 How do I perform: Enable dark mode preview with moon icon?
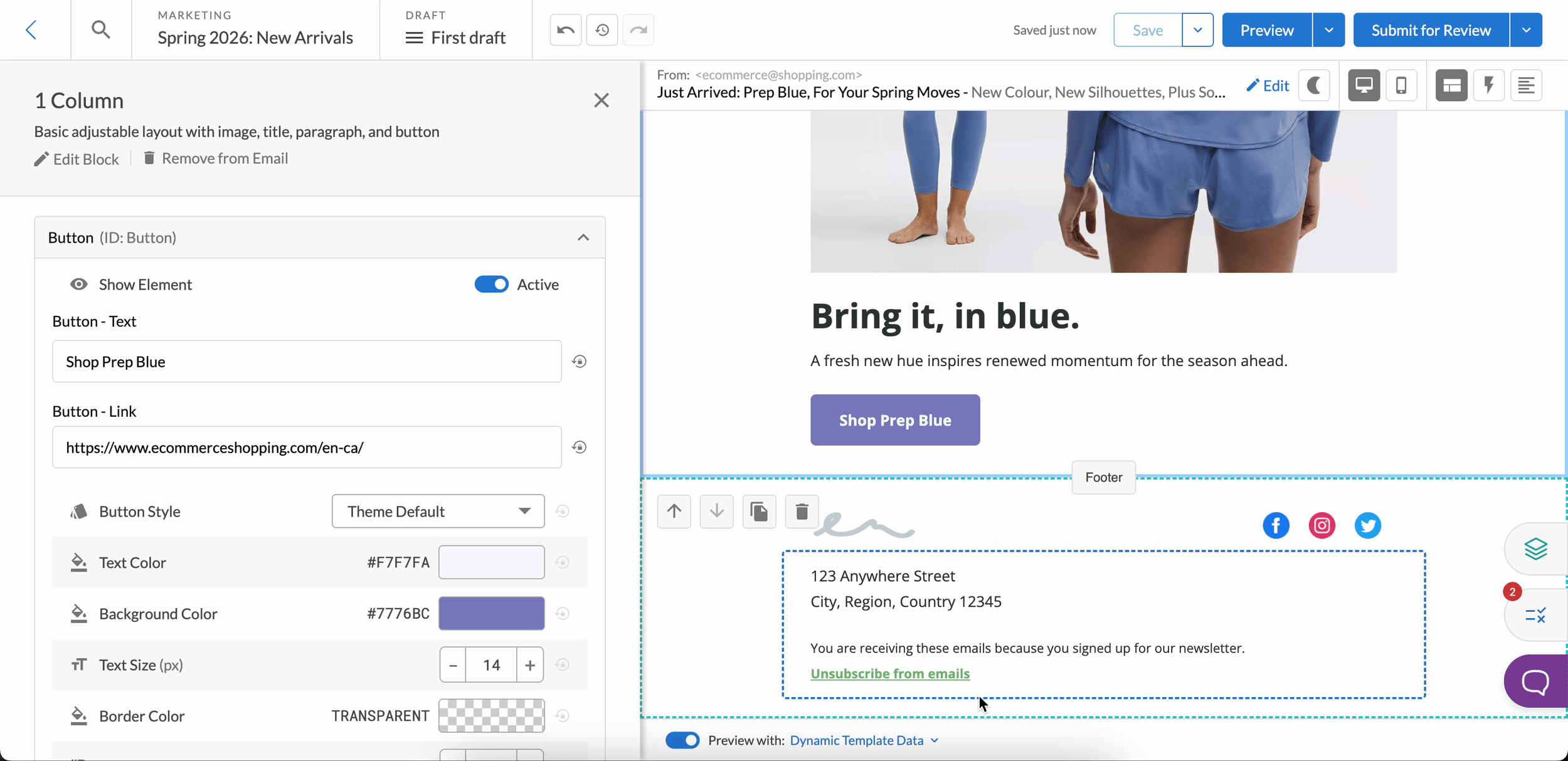pyautogui.click(x=1315, y=85)
